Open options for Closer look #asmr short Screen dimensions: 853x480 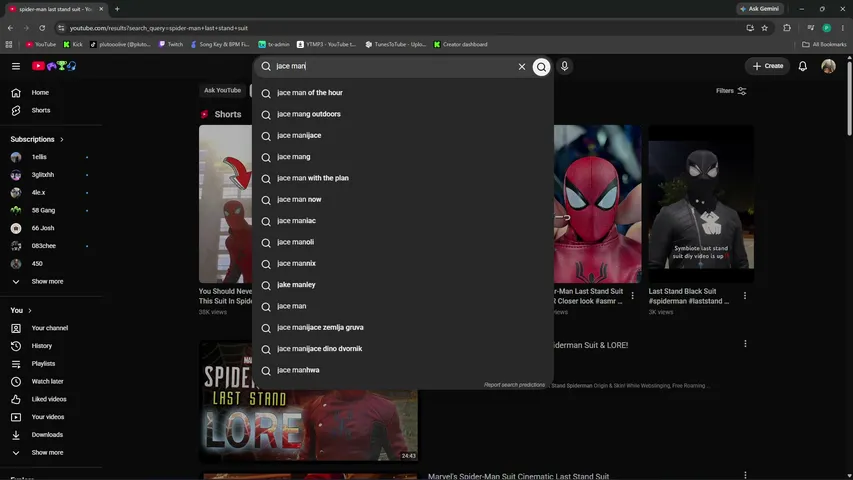pyautogui.click(x=633, y=296)
